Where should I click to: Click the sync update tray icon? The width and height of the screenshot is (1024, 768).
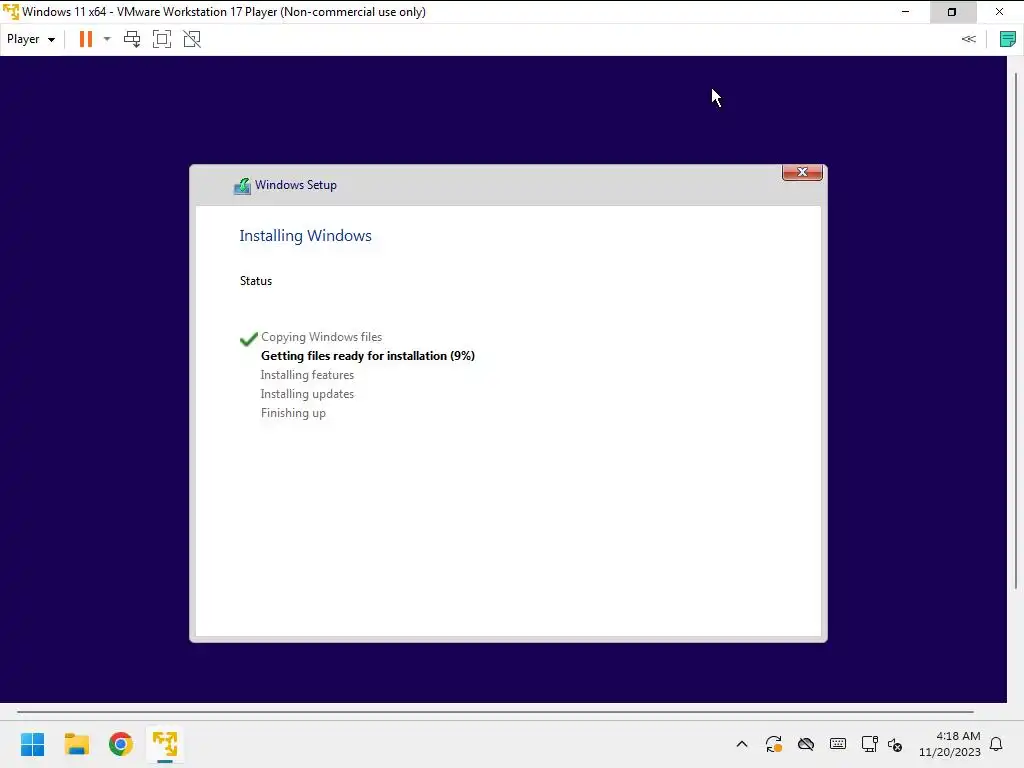774,744
